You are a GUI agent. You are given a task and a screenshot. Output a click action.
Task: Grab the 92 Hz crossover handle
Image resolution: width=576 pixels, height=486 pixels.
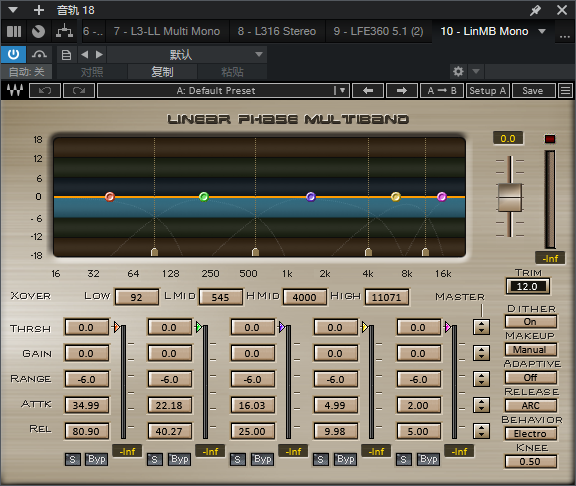tap(155, 252)
